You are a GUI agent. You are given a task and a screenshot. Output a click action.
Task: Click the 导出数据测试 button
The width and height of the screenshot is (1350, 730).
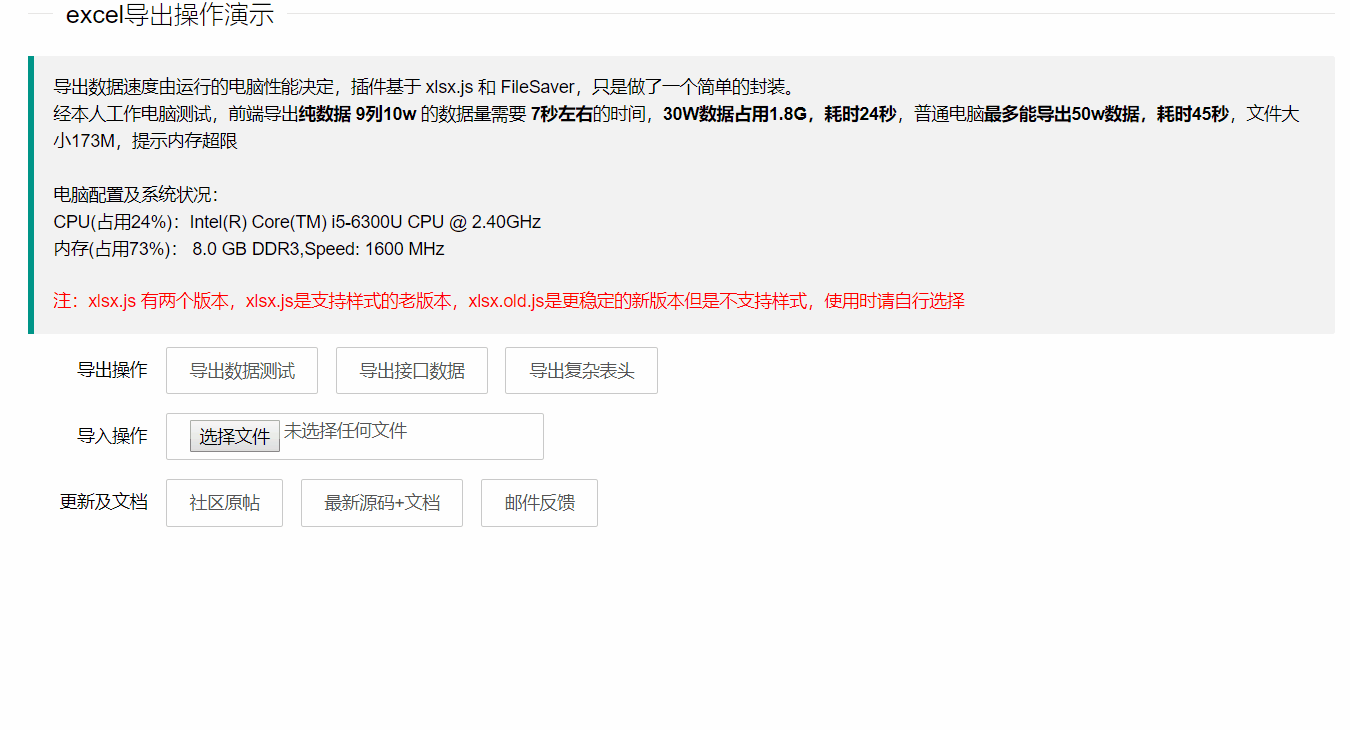tap(241, 370)
